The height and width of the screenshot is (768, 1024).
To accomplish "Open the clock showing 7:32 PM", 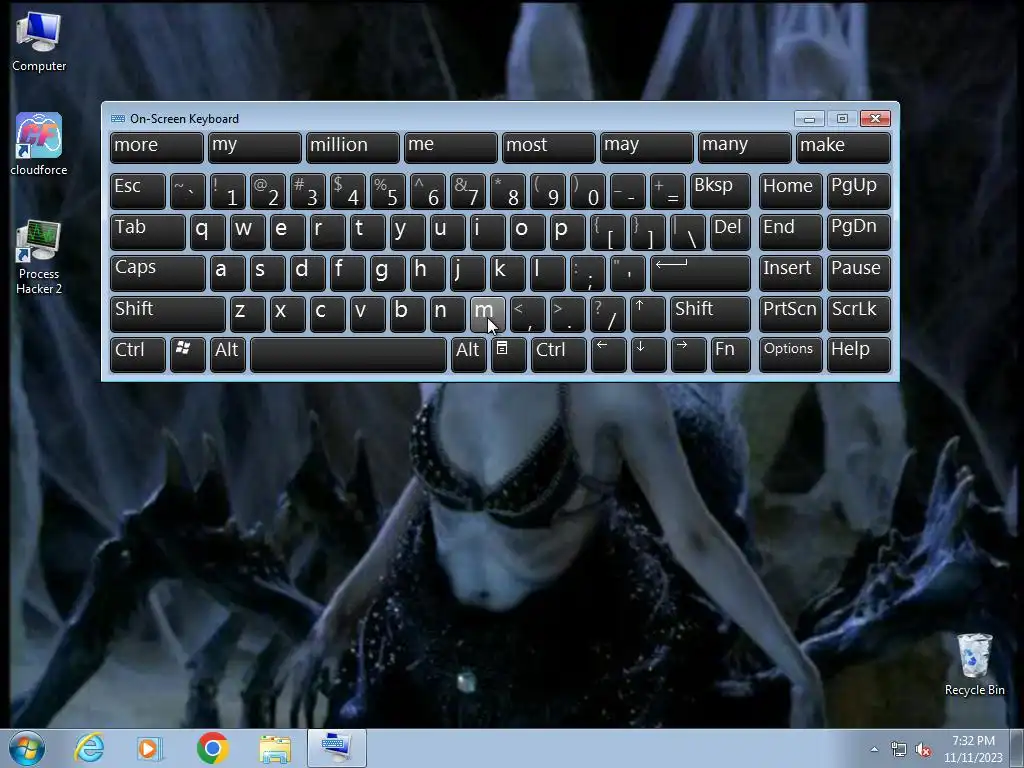I will 973,749.
